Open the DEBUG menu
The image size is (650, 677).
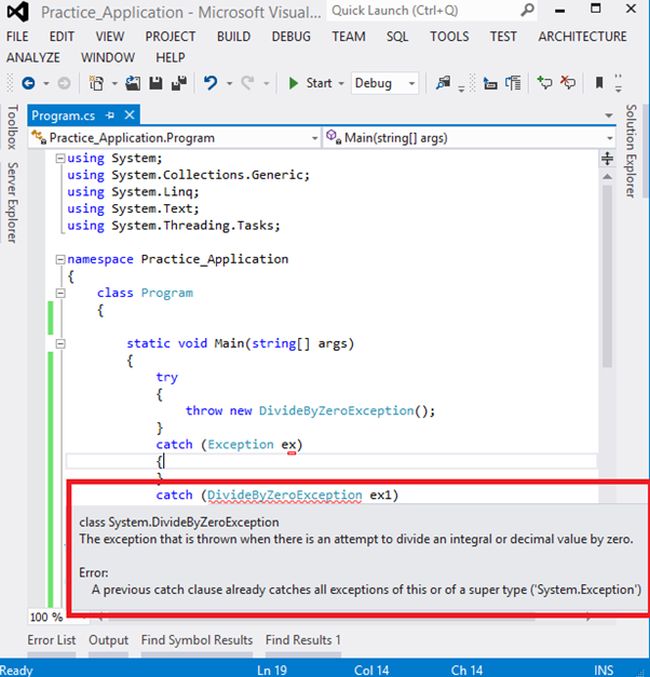pos(291,37)
